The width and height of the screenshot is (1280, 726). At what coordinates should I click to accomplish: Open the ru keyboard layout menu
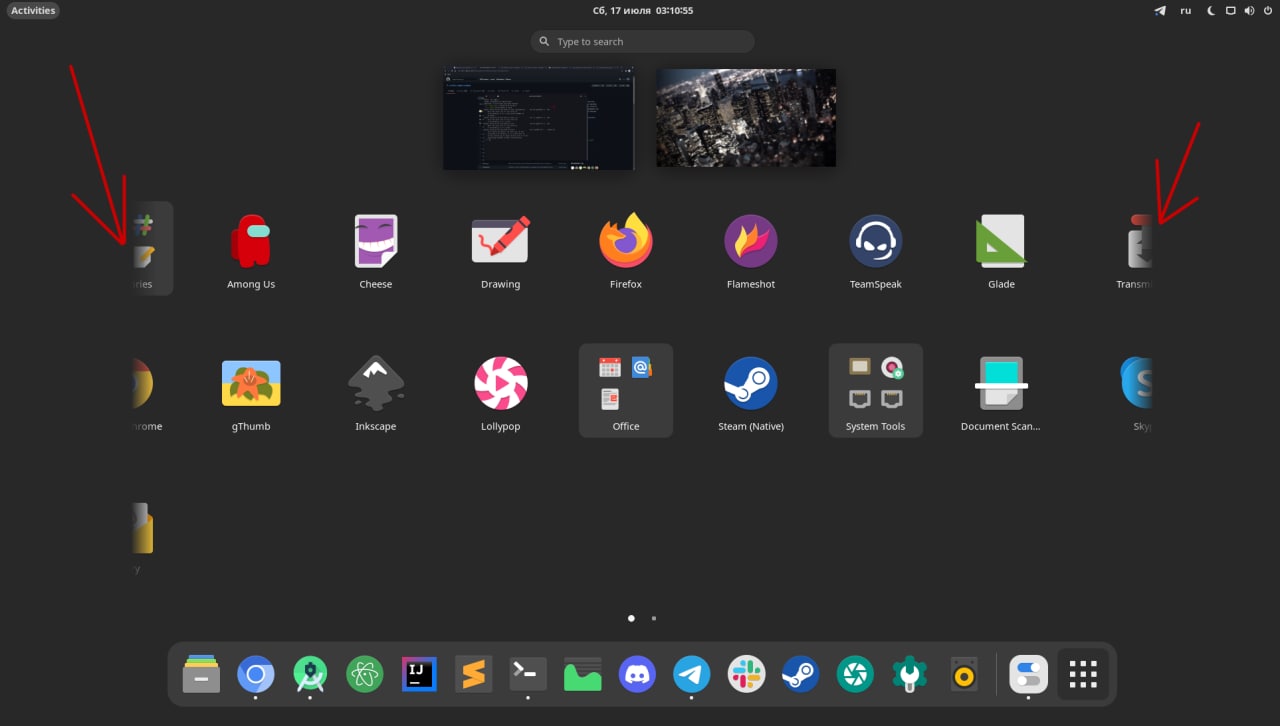(1186, 11)
